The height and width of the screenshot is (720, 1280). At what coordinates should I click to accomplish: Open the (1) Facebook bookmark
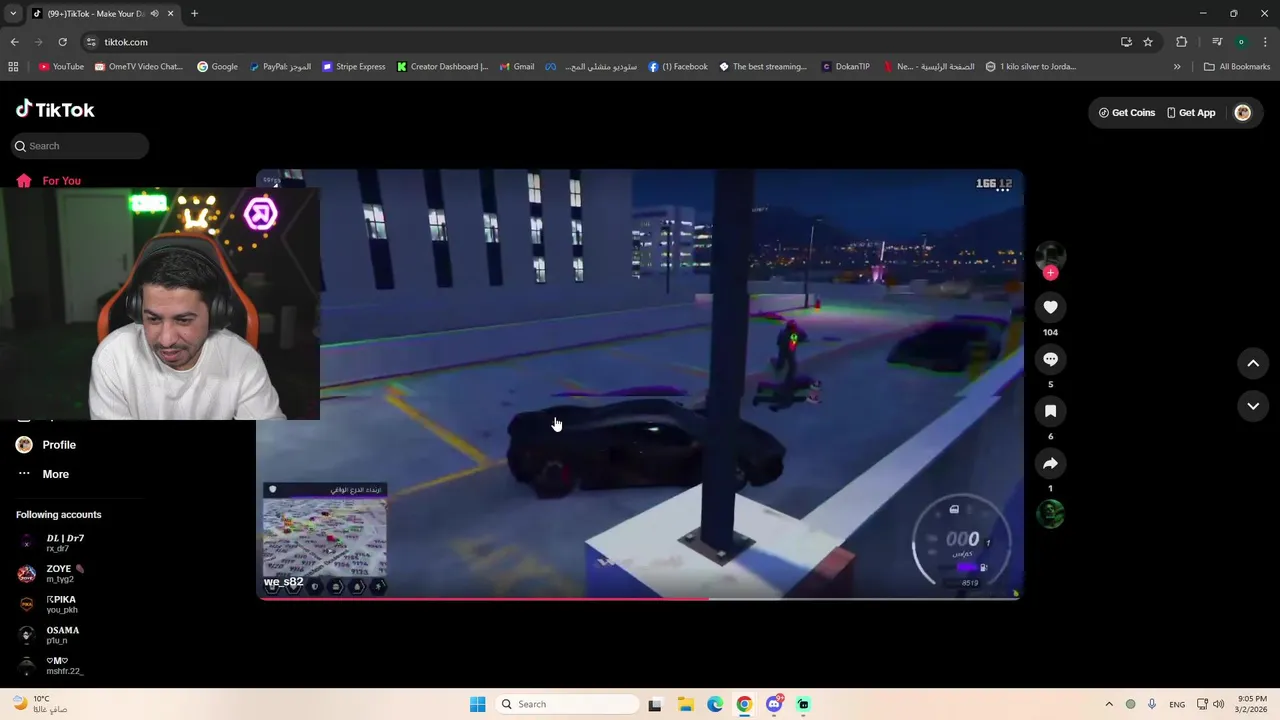tap(677, 67)
